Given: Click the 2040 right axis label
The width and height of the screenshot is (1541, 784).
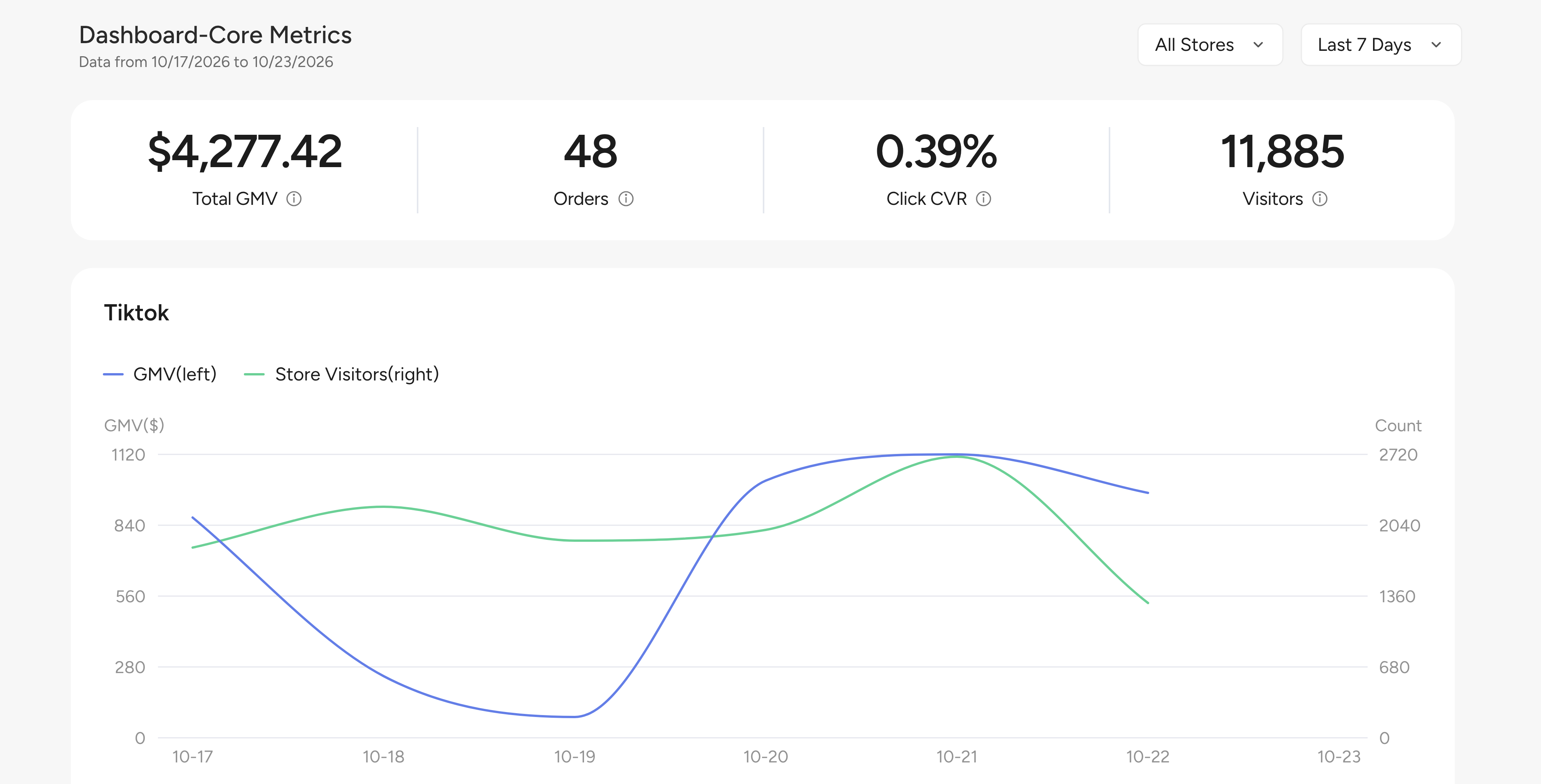Looking at the screenshot, I should [x=1399, y=526].
